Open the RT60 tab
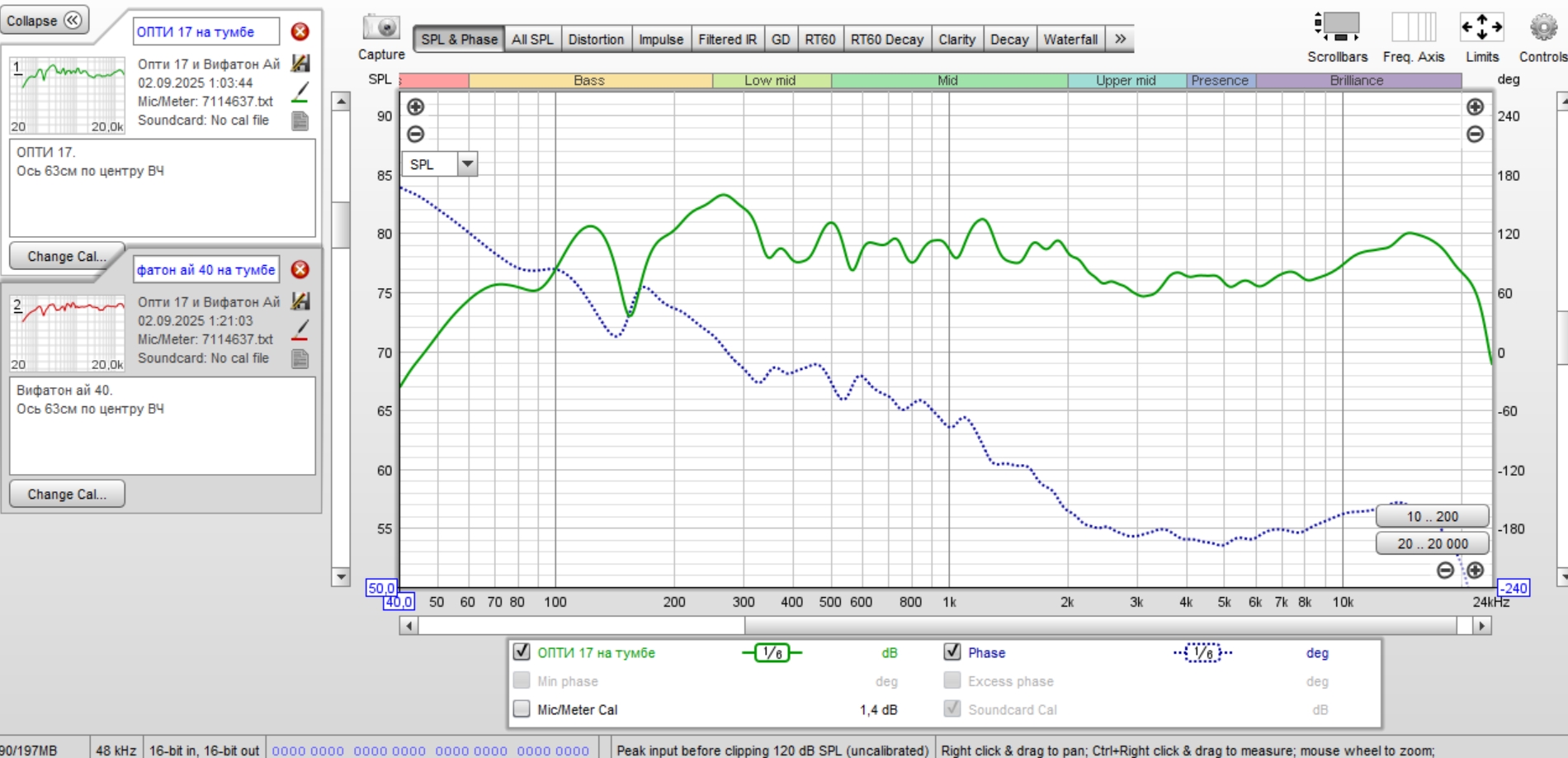The height and width of the screenshot is (758, 1568). [820, 39]
